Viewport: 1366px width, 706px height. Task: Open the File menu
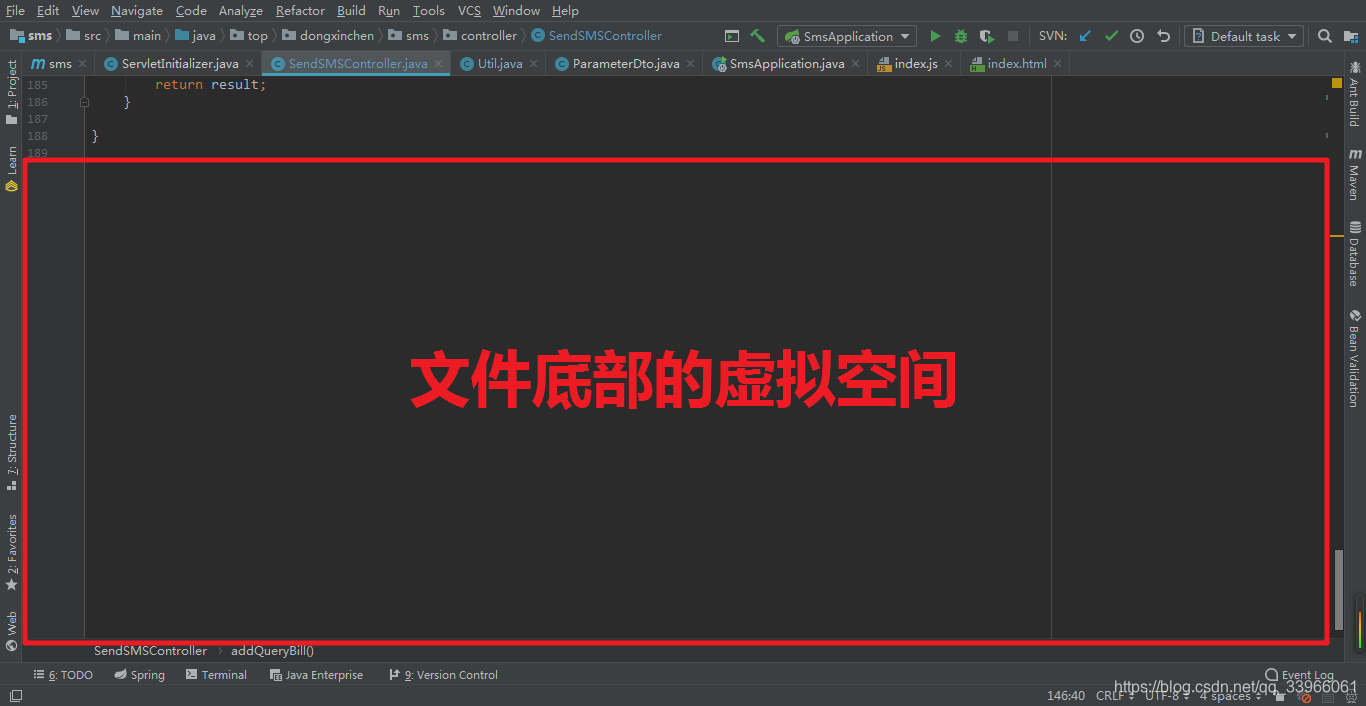[x=15, y=10]
